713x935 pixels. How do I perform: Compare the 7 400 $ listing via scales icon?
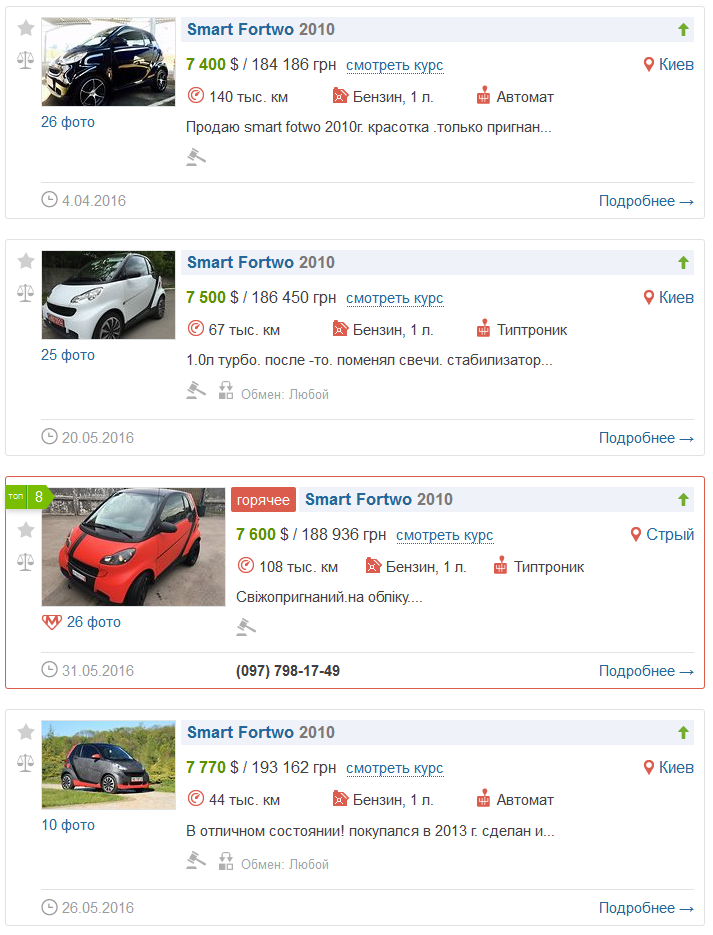(x=25, y=60)
